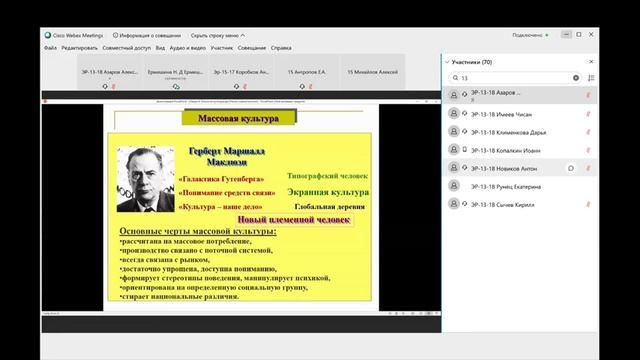Clear the participant search text
Viewport: 640px width, 360px height.
coord(576,78)
